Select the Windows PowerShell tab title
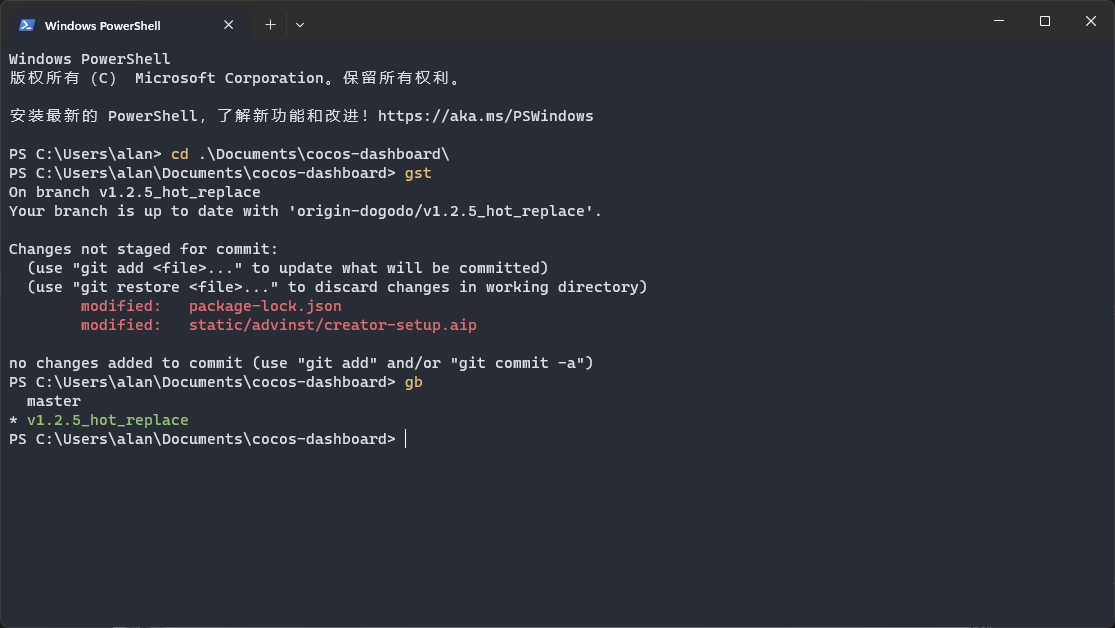1115x628 pixels. pos(102,26)
